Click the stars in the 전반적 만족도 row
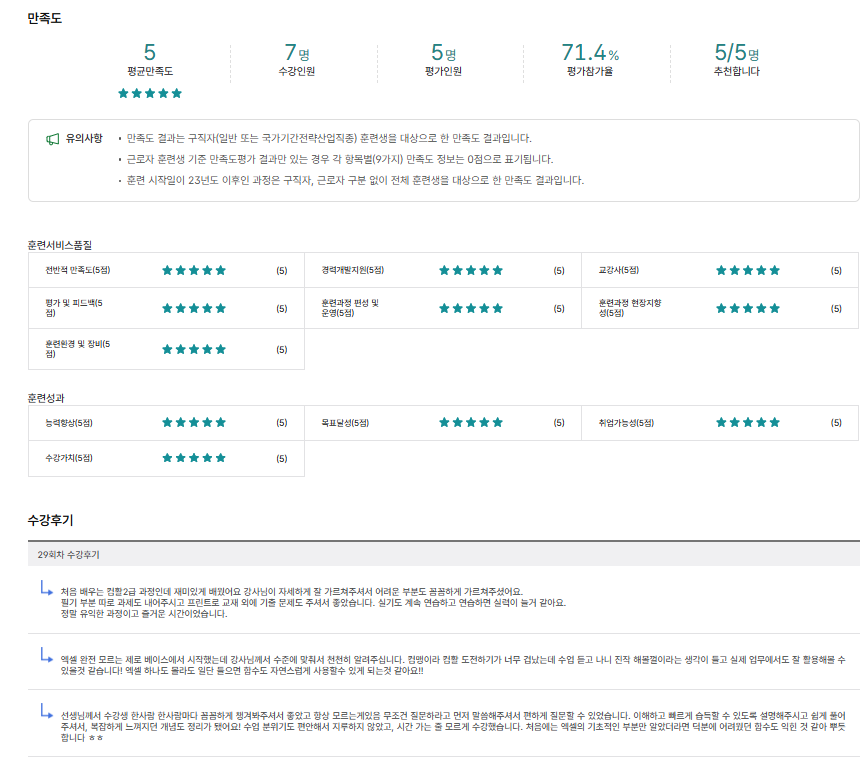The height and width of the screenshot is (777, 866). tap(194, 270)
